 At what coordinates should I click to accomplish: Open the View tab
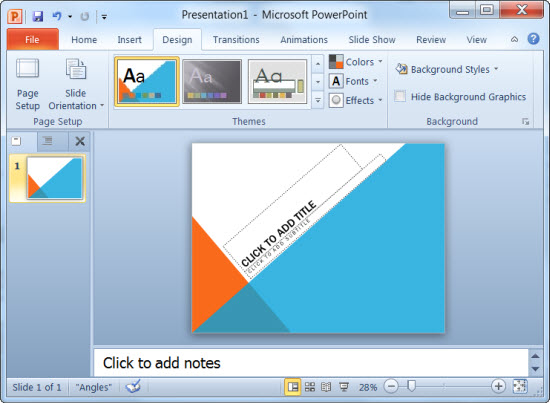[x=476, y=40]
